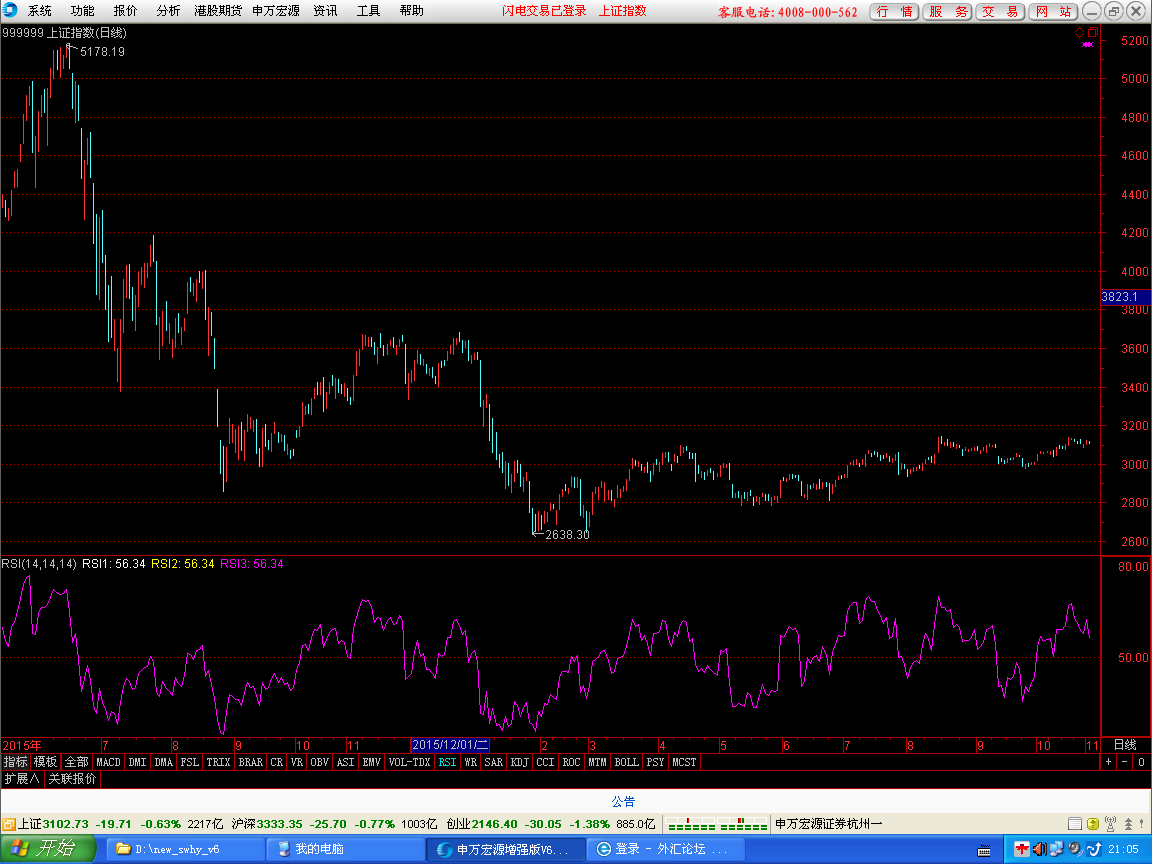Click the application logo in the top left

(x=10, y=10)
